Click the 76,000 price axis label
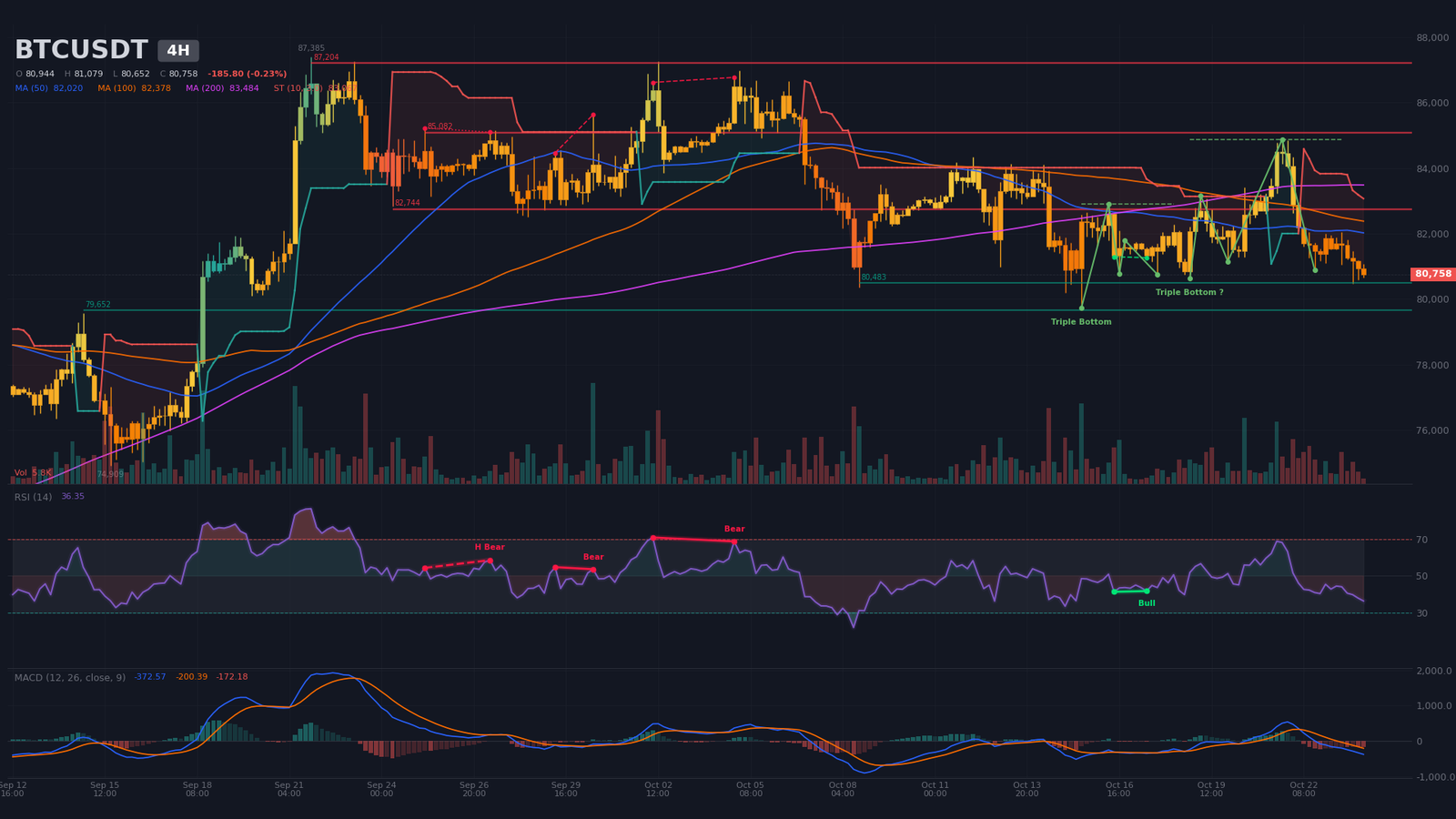Screen dimensions: 1456x819 (1432, 430)
